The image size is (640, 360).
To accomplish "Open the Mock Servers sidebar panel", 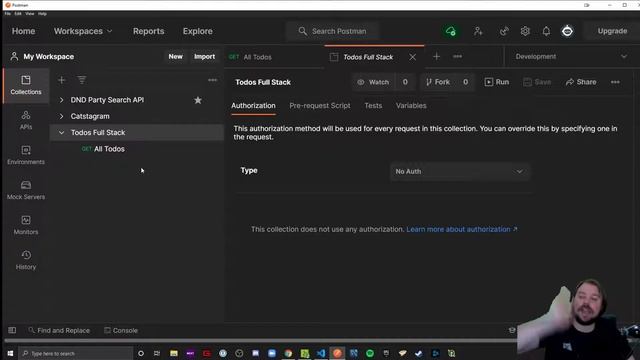I will [26, 190].
